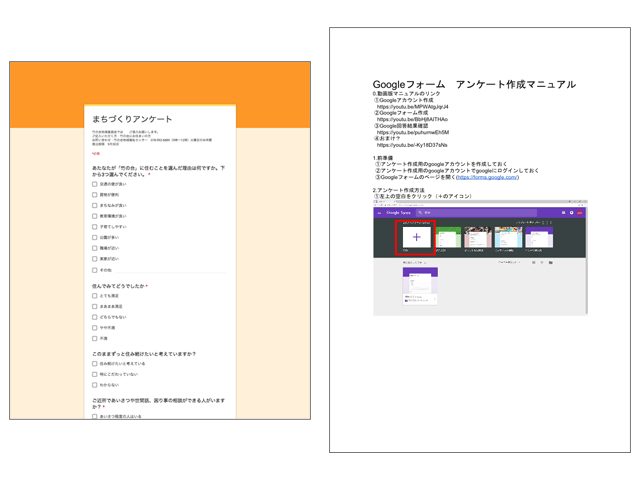Viewport: 640px width, 480px height.
Task: Open the Google apps grid icon in the header
Action: [564, 213]
